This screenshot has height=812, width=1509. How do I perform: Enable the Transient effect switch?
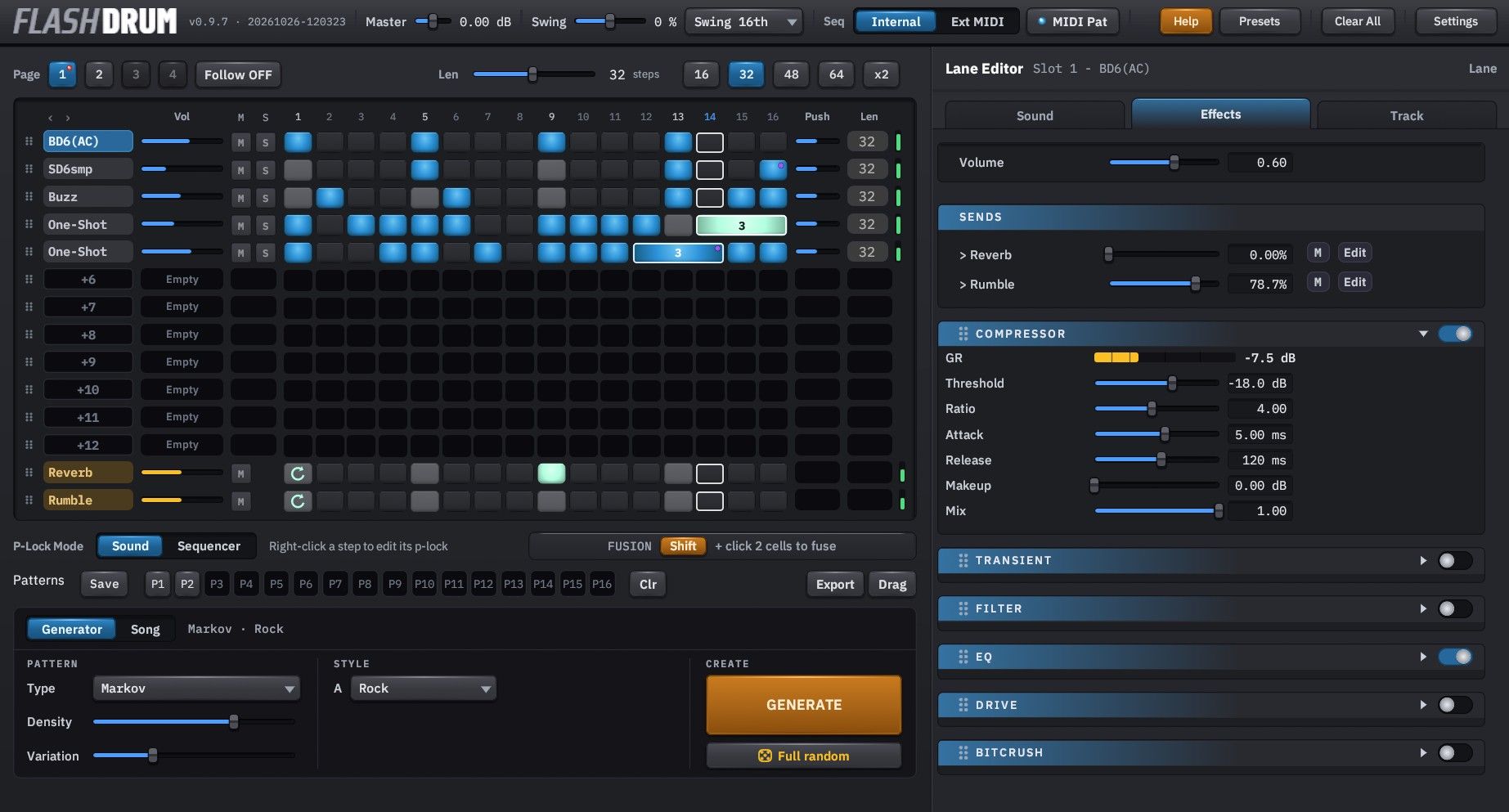(x=1455, y=560)
